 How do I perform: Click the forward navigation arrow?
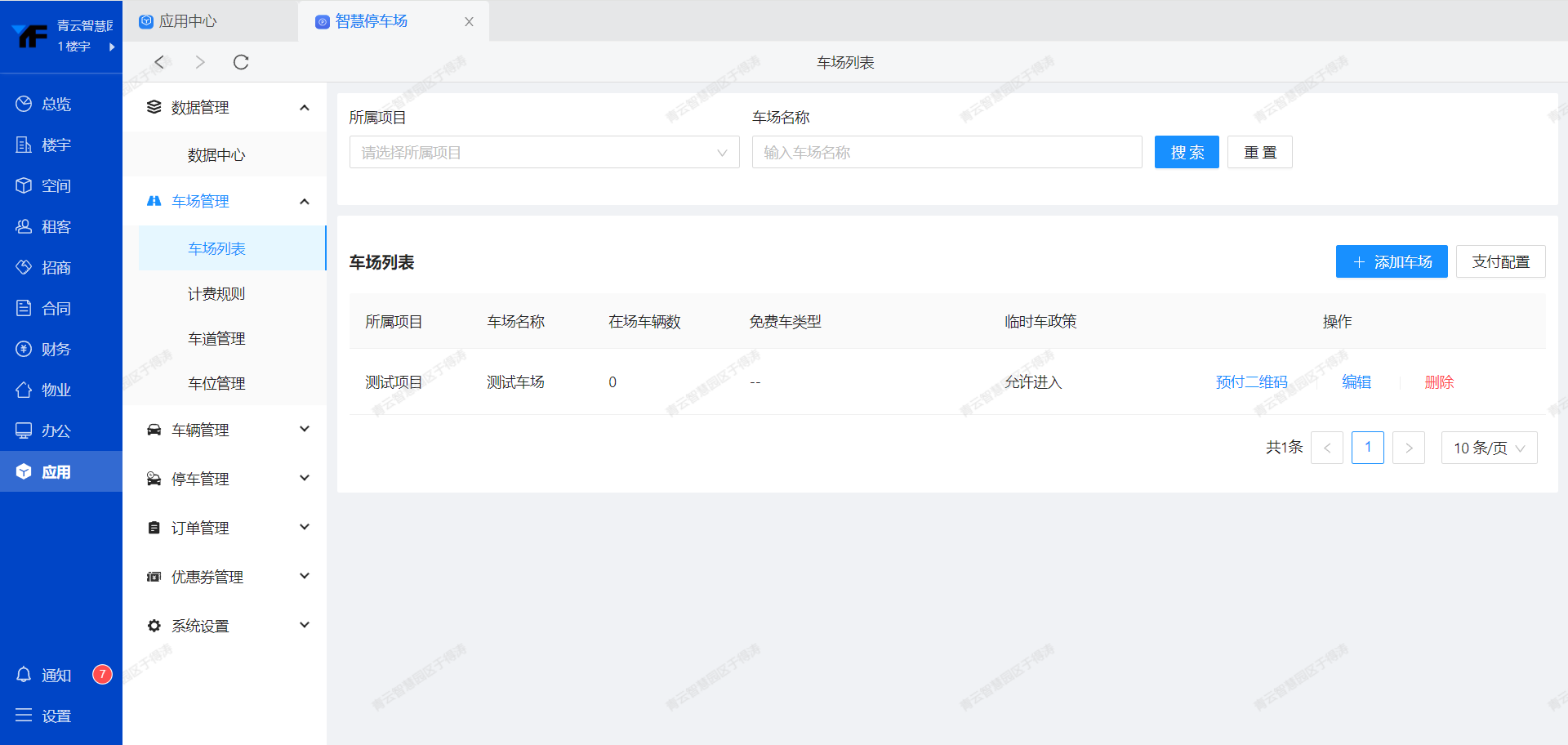200,62
